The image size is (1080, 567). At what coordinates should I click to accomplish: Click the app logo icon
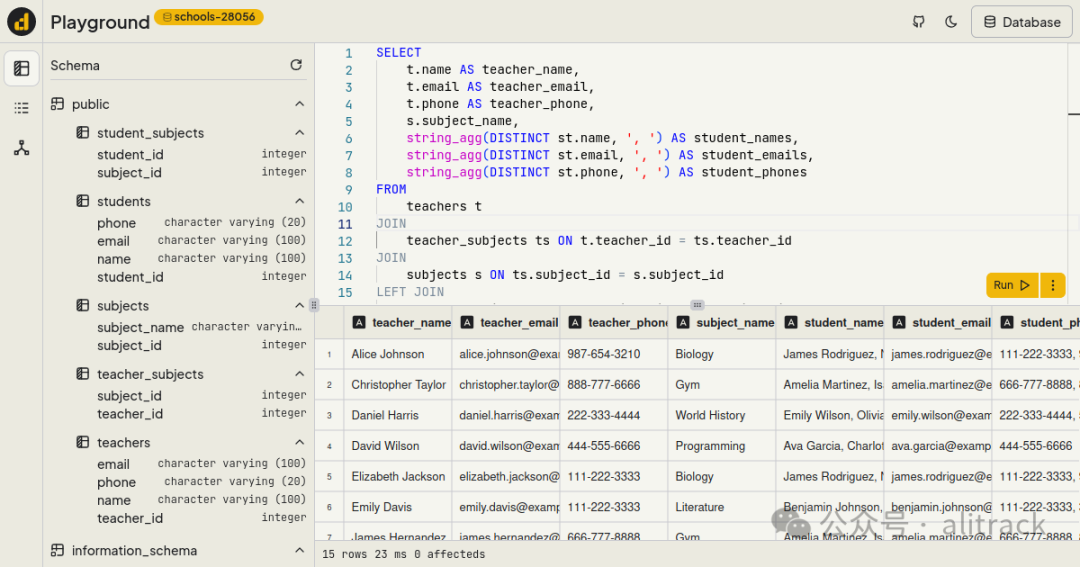(21, 22)
